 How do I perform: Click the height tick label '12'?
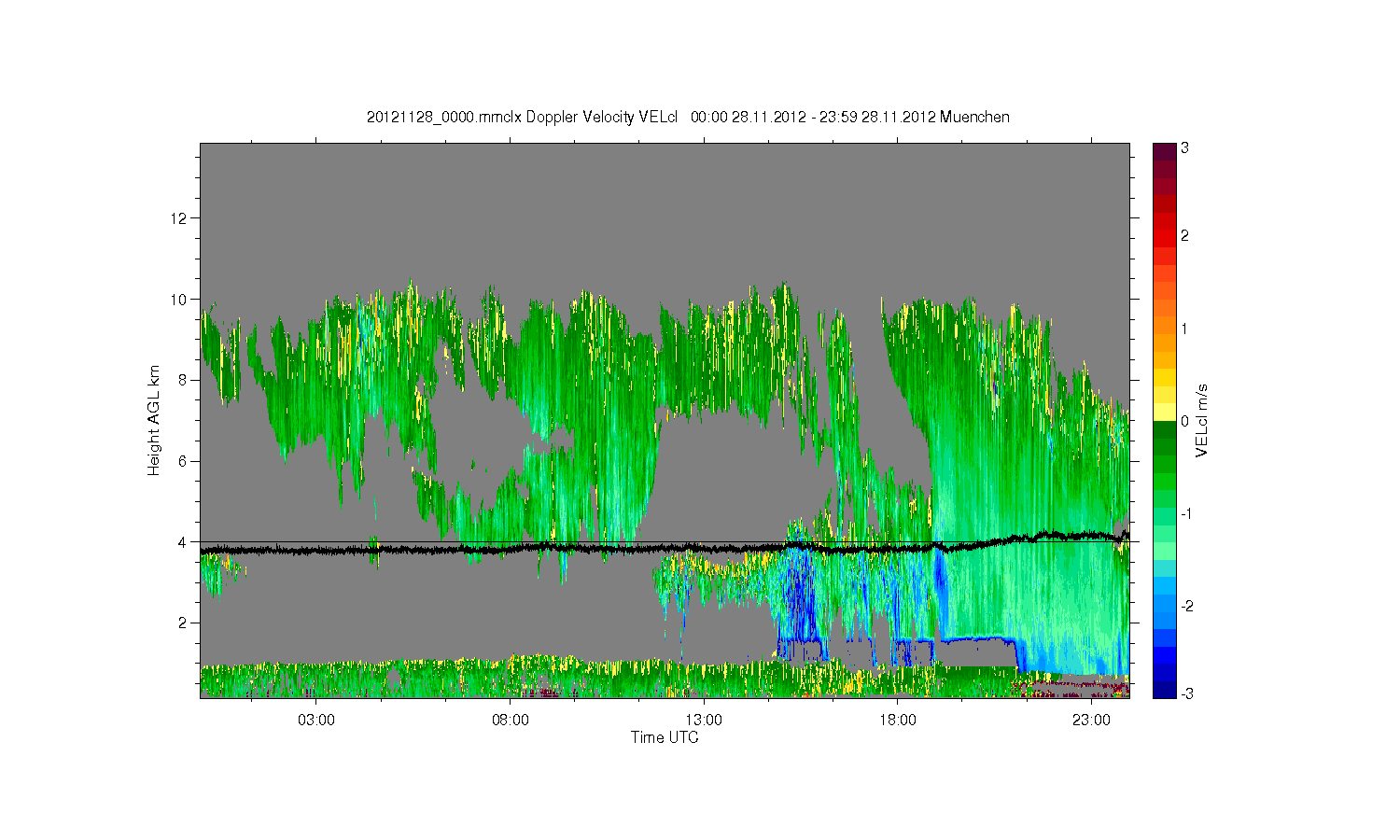pos(179,218)
